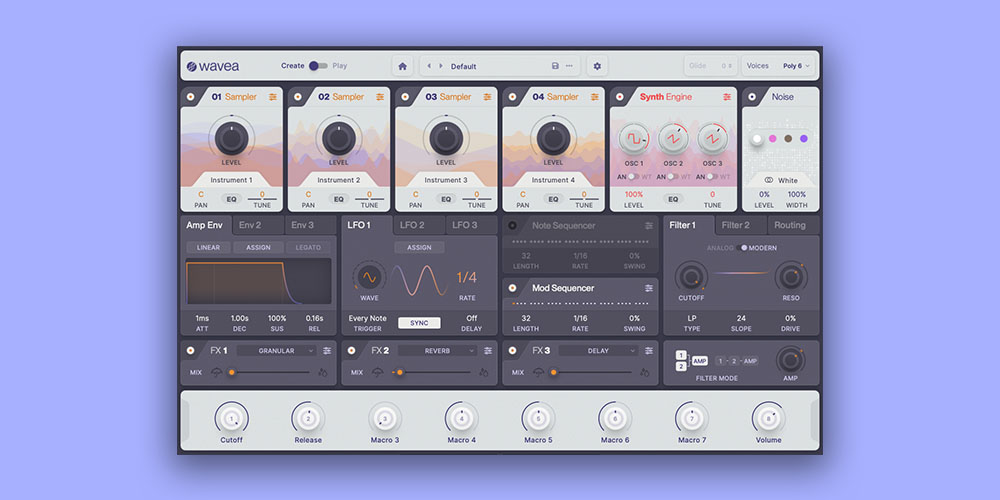1000x500 pixels.
Task: Toggle LFO SYNC button
Action: coord(419,323)
